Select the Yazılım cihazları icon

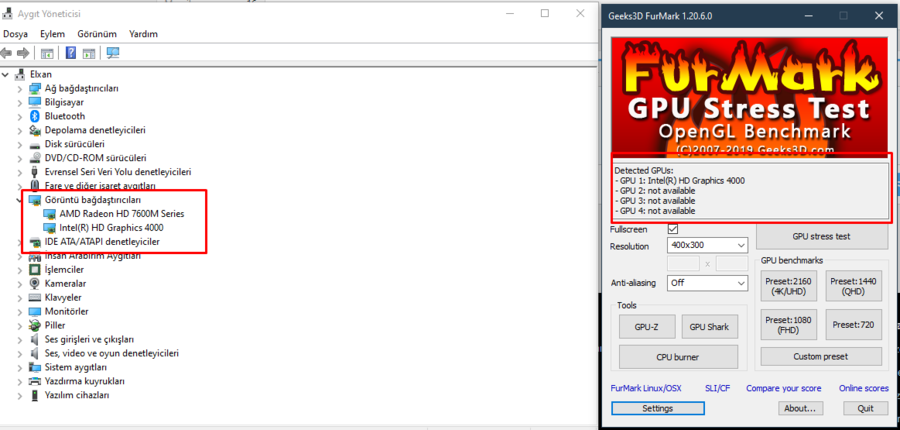pyautogui.click(x=36, y=395)
